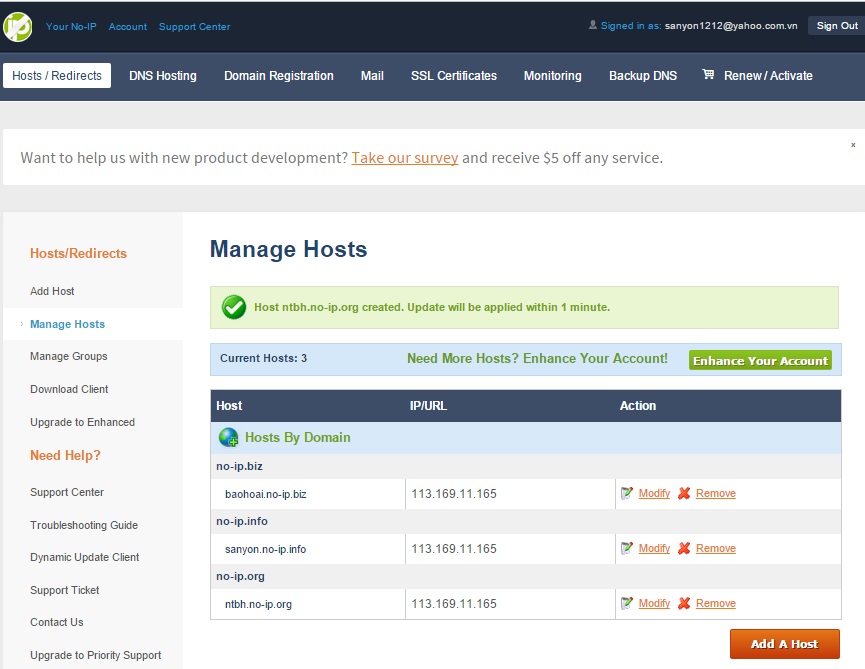Click the user icon beside Signed in as
This screenshot has width=865, height=669.
592,25
